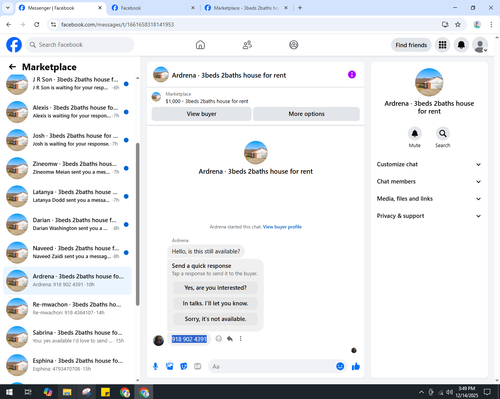Open the Sabrina conversation
500x399 pixels.
[x=68, y=337]
